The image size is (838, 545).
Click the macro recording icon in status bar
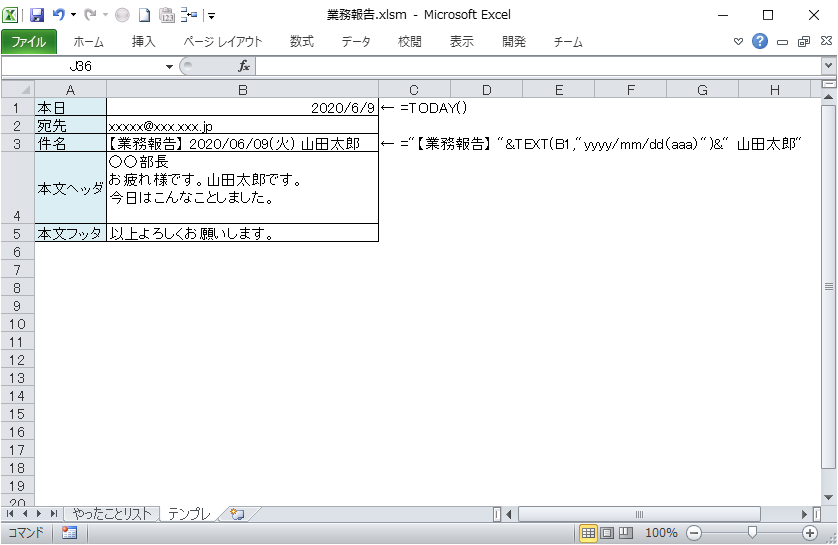pos(69,532)
